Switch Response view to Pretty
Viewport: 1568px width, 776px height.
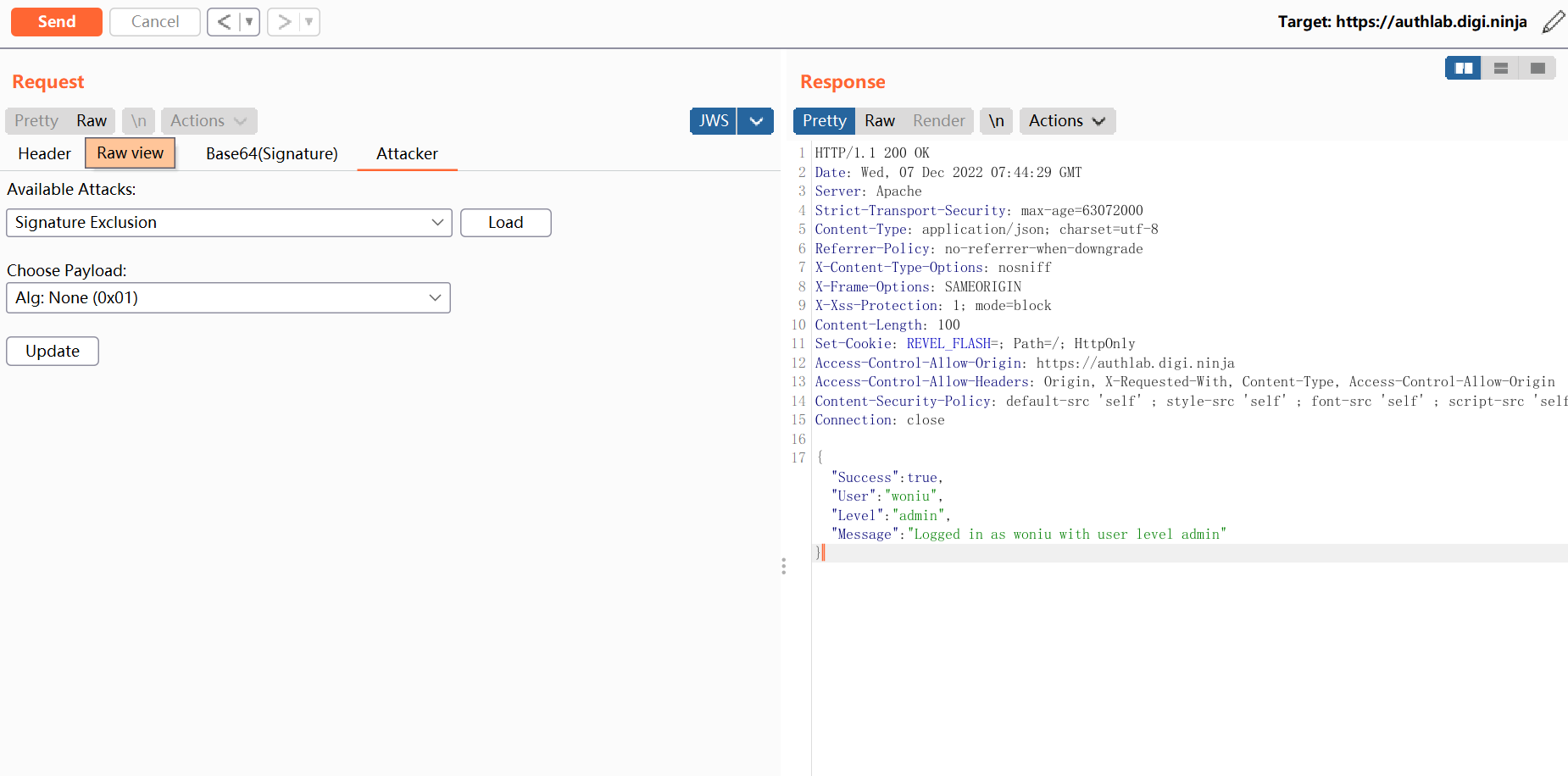click(825, 121)
